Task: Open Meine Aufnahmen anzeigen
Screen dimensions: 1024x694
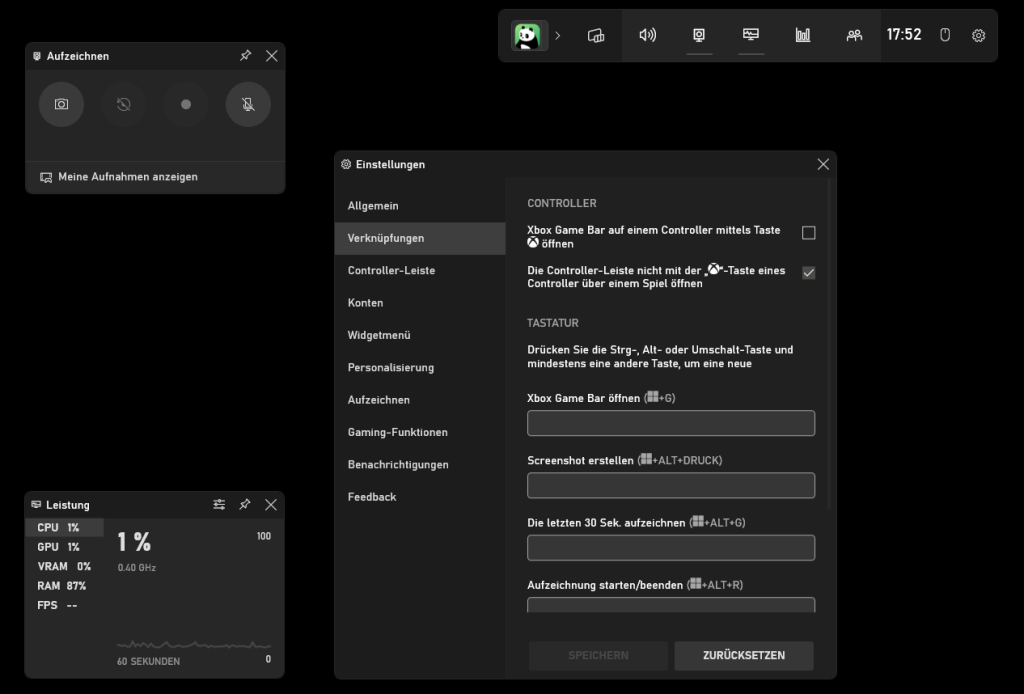Action: pyautogui.click(x=120, y=177)
